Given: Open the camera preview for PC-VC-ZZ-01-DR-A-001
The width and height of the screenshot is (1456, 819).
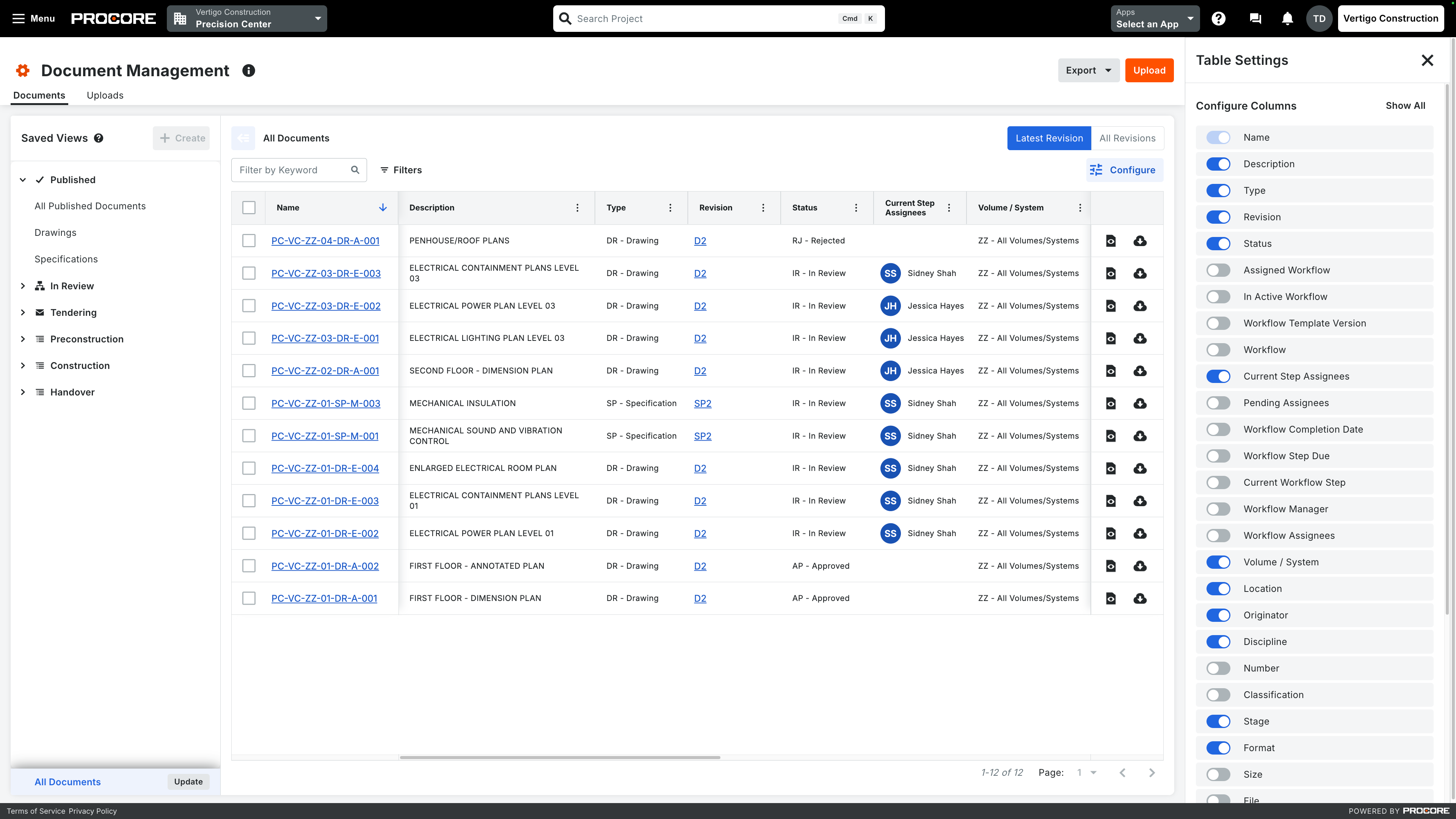Looking at the screenshot, I should pyautogui.click(x=1111, y=598).
